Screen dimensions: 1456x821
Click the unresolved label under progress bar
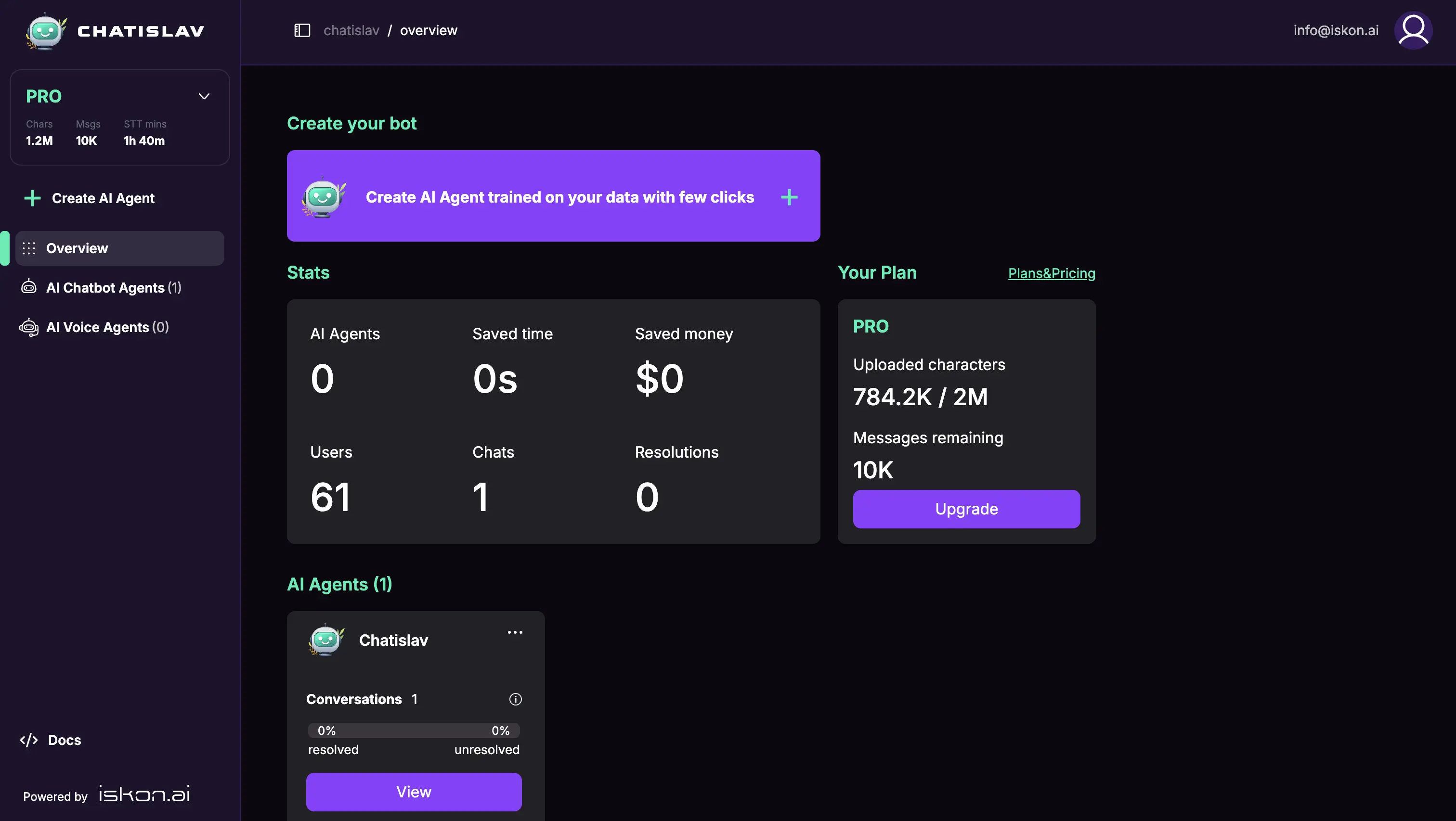(487, 750)
